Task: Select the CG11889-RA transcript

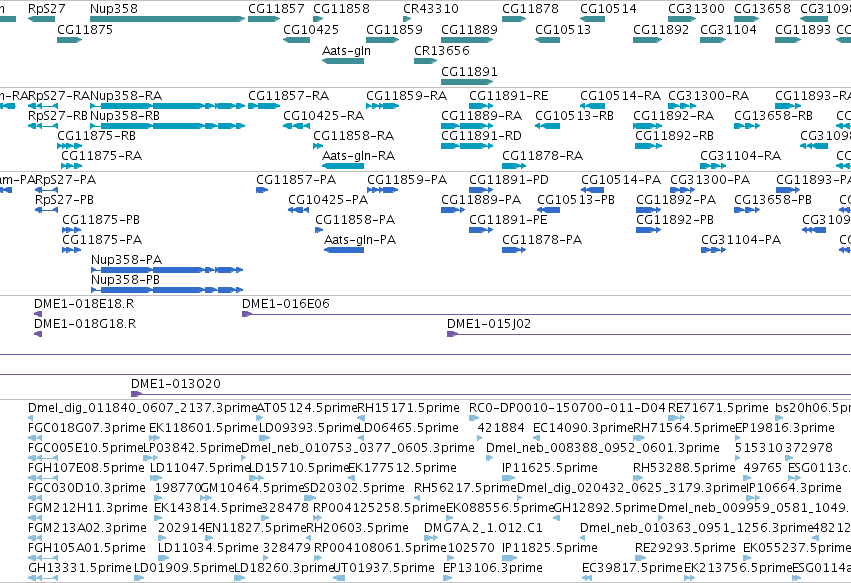Action: 467,126
